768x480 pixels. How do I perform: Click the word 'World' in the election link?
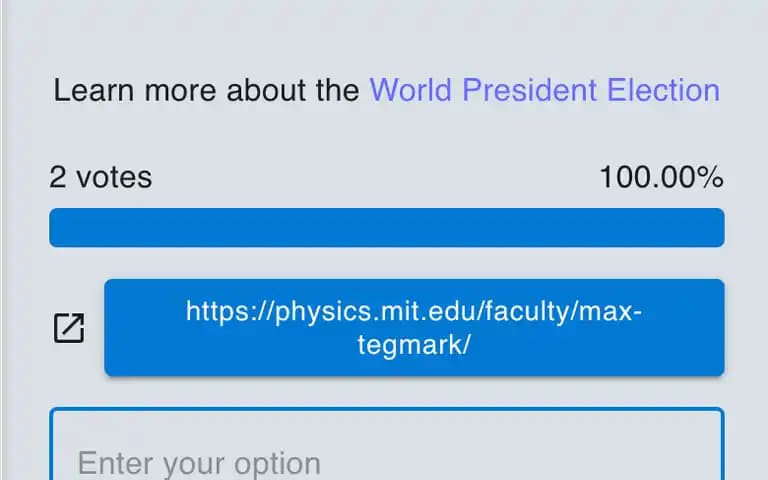(x=410, y=90)
